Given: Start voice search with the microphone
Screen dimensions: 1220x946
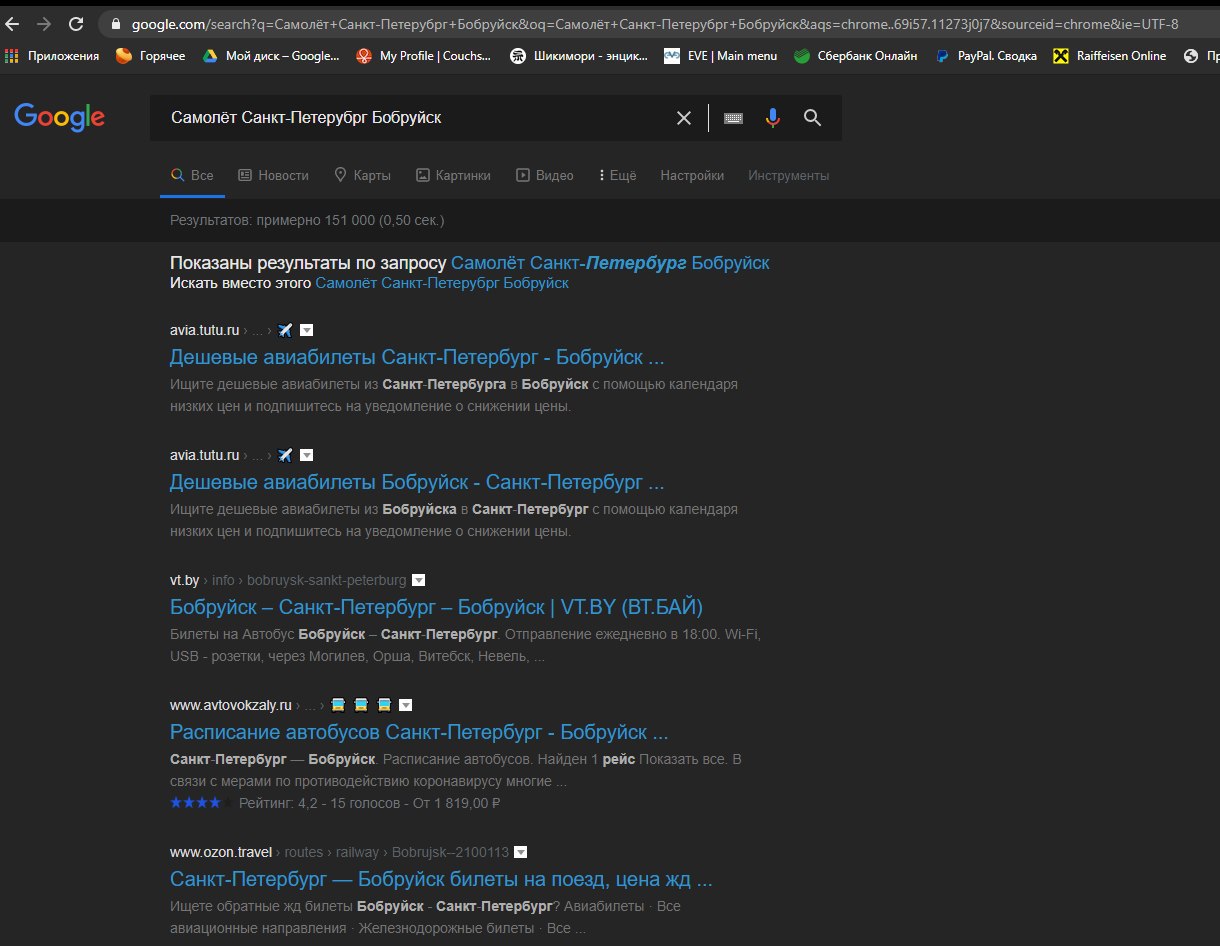Looking at the screenshot, I should click(x=772, y=118).
